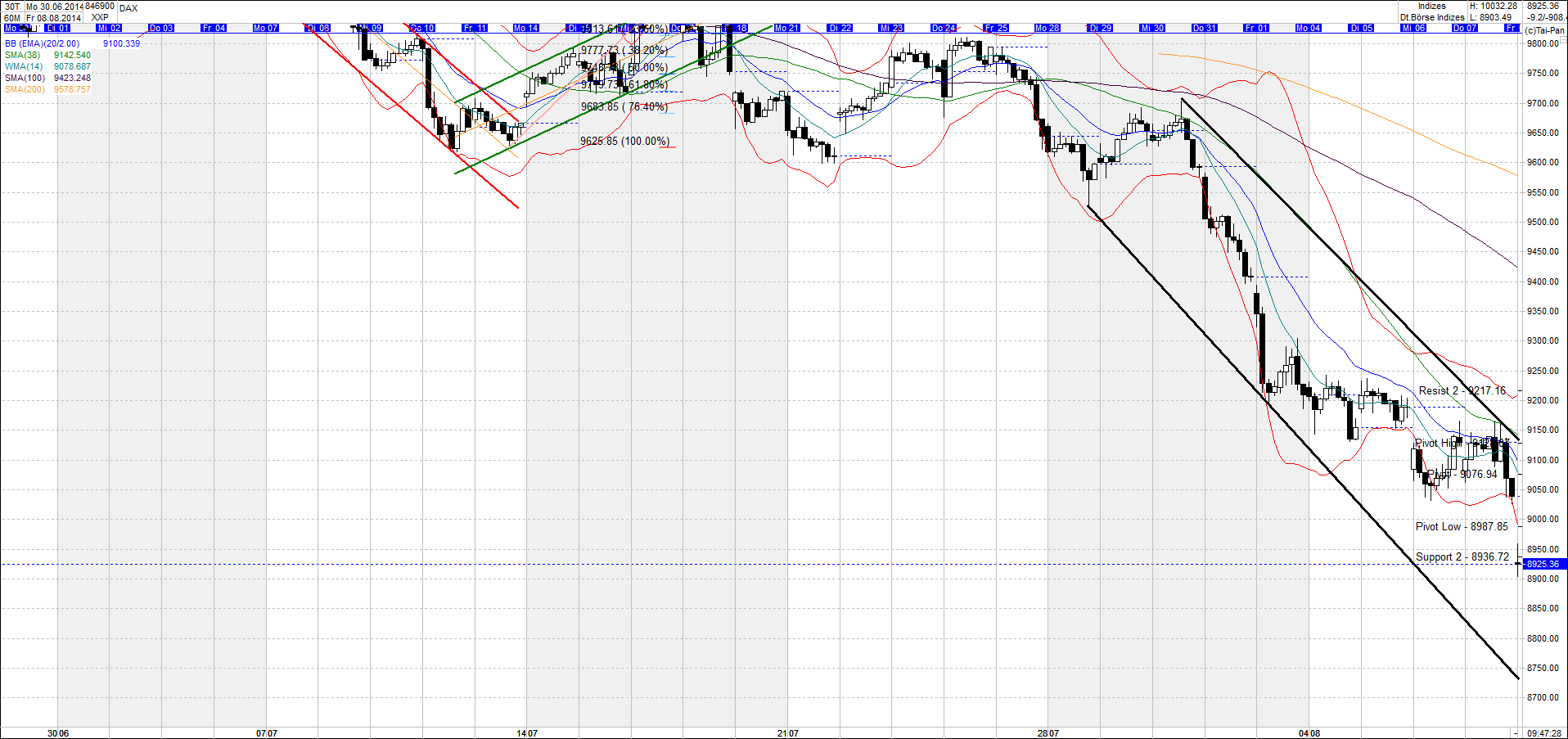
Task: Click the XXP exchange code
Action: pos(100,17)
